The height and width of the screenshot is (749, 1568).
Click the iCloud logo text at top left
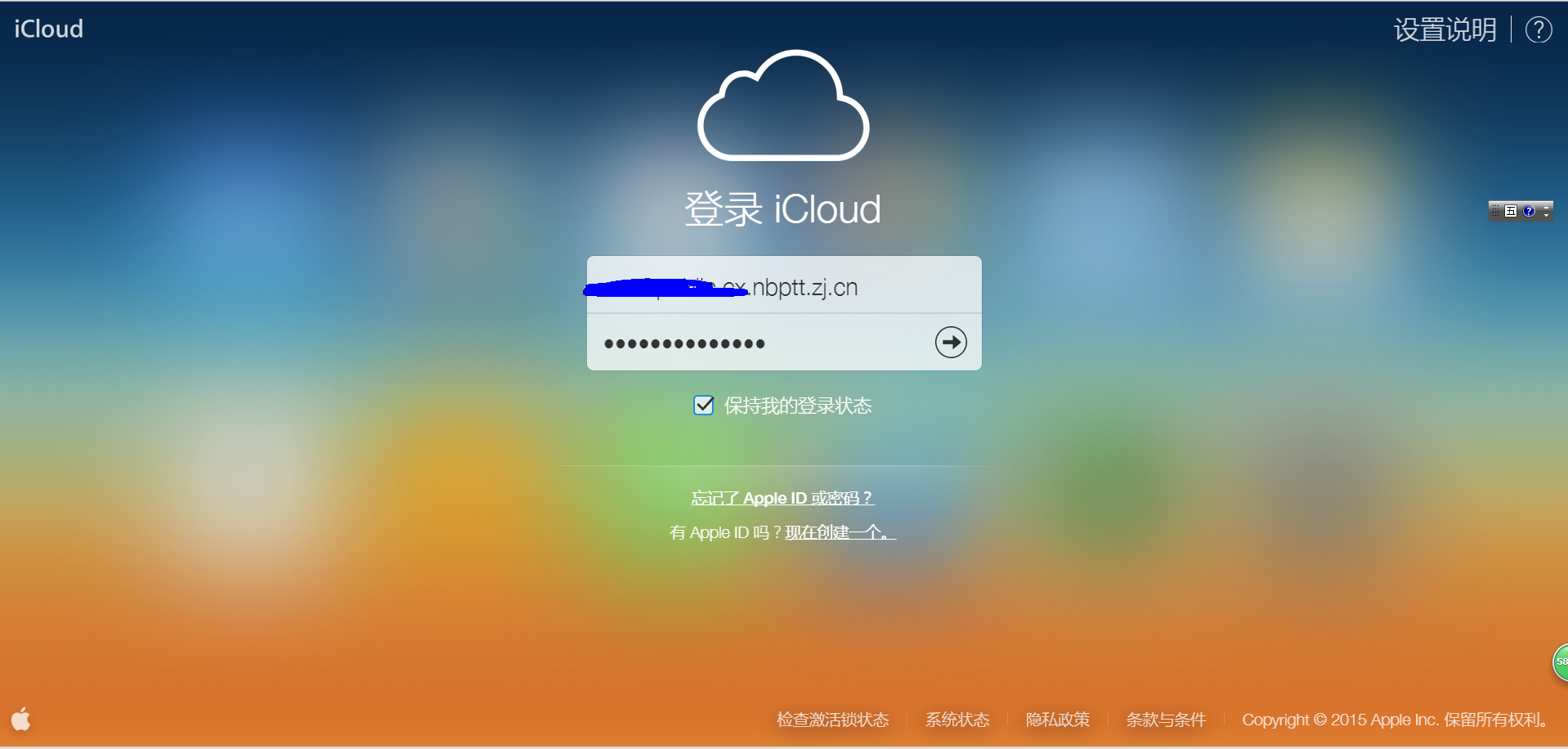[48, 29]
